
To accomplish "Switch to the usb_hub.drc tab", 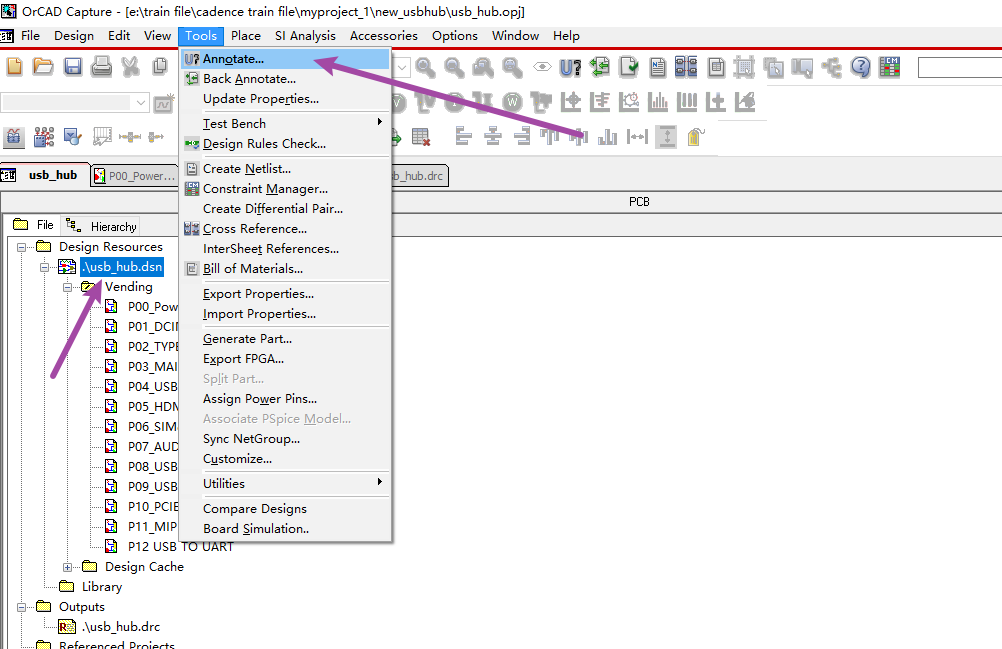I will click(419, 176).
